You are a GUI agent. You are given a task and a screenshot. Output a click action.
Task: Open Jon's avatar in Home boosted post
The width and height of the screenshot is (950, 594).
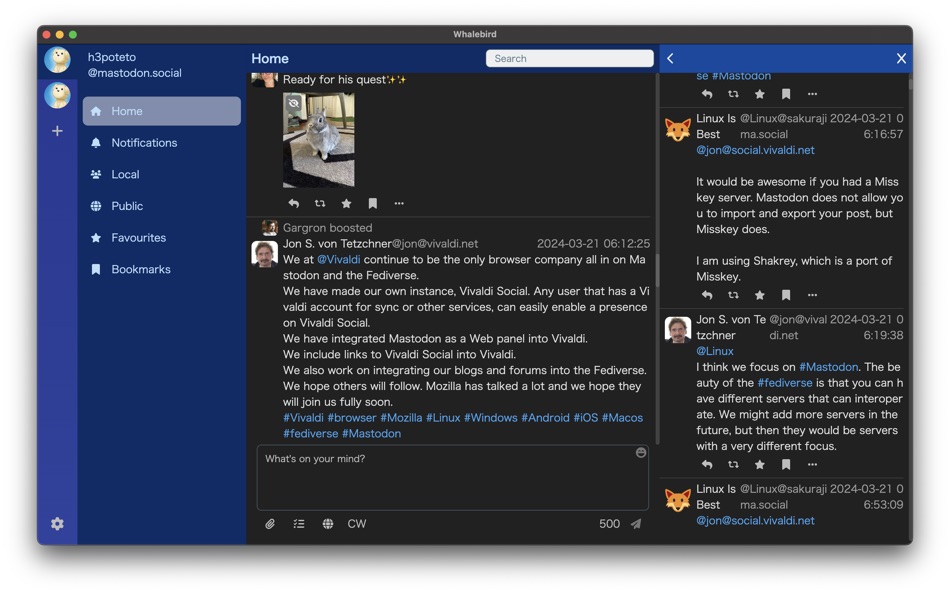[x=265, y=253]
